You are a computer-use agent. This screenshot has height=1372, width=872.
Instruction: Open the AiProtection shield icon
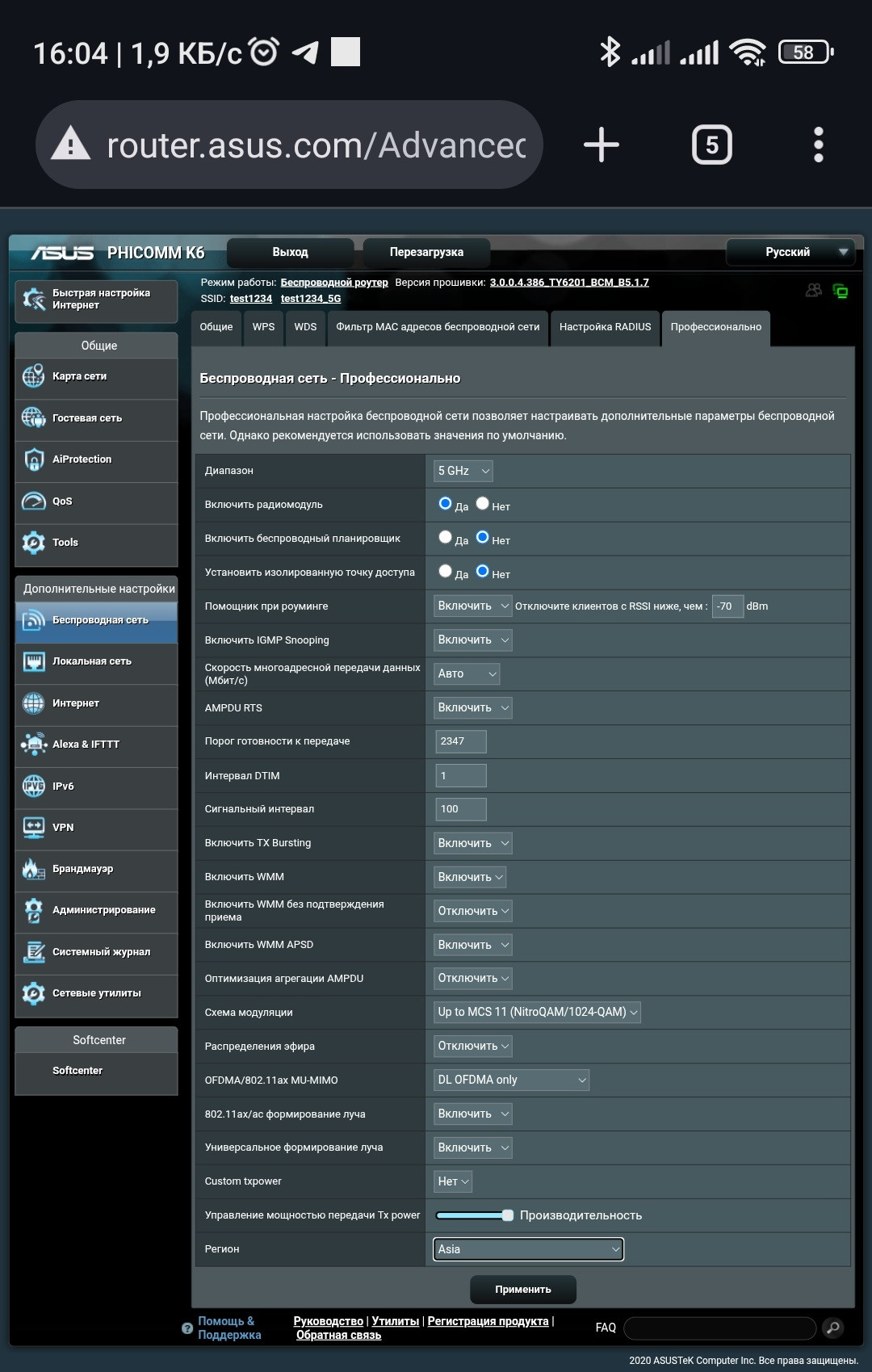click(x=34, y=459)
